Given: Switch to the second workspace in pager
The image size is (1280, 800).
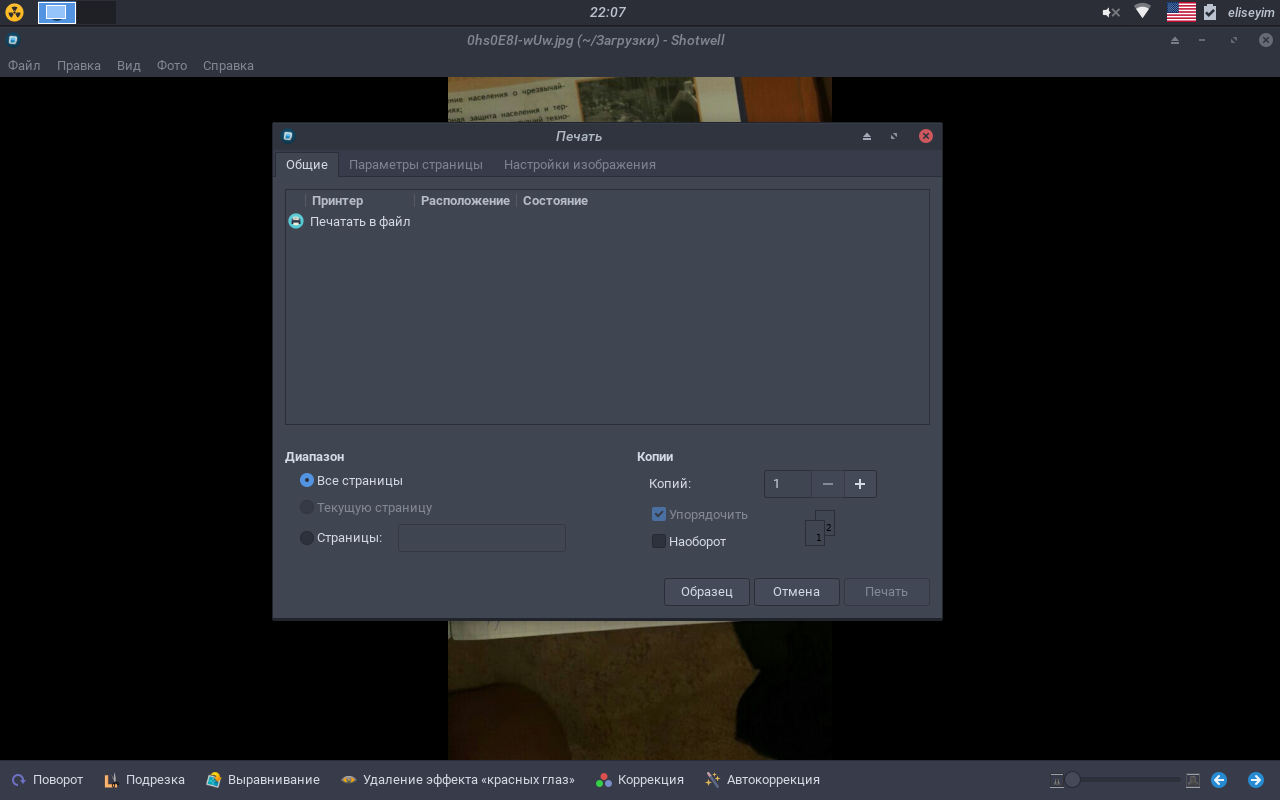Looking at the screenshot, I should click(96, 12).
